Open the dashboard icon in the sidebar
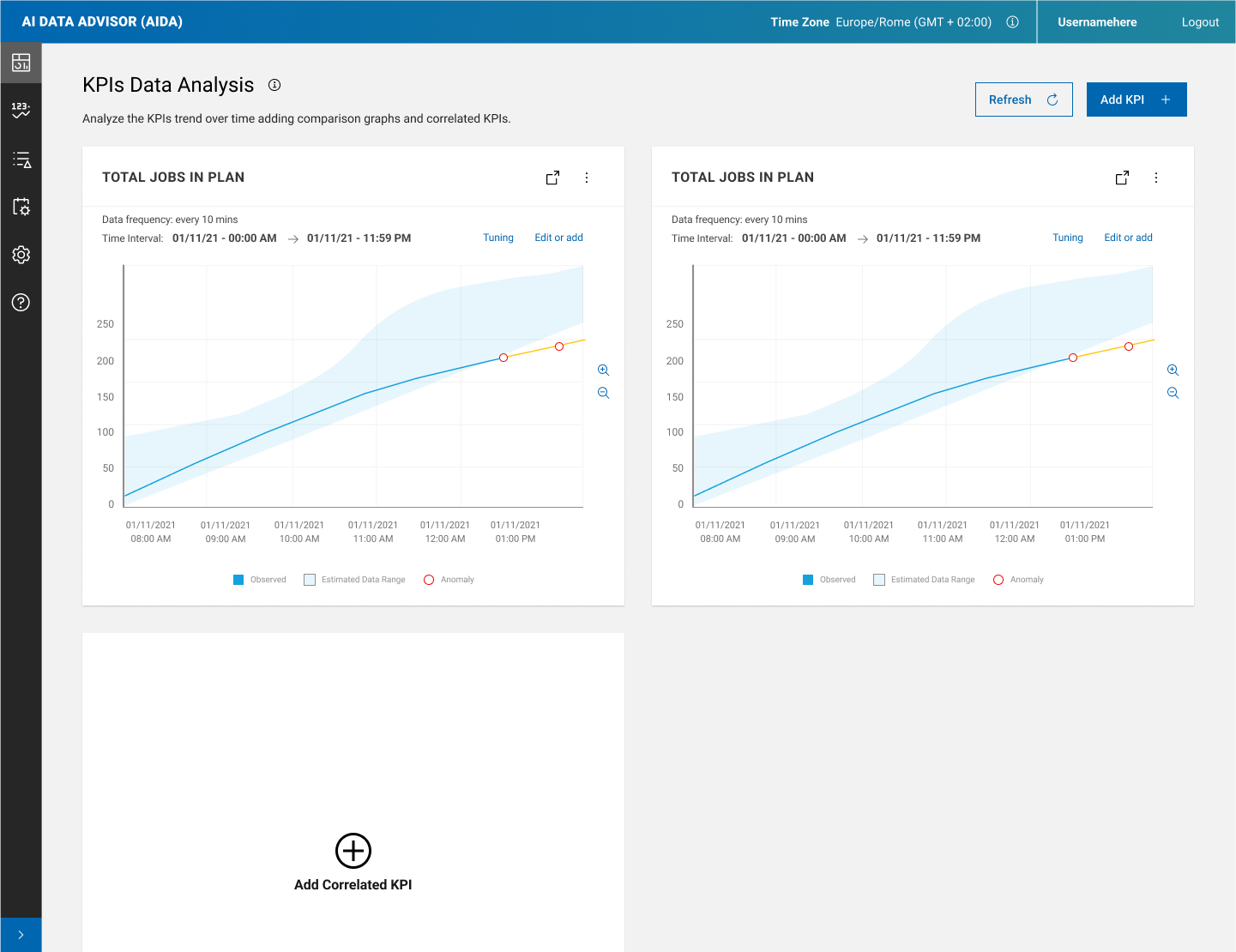 pos(21,63)
